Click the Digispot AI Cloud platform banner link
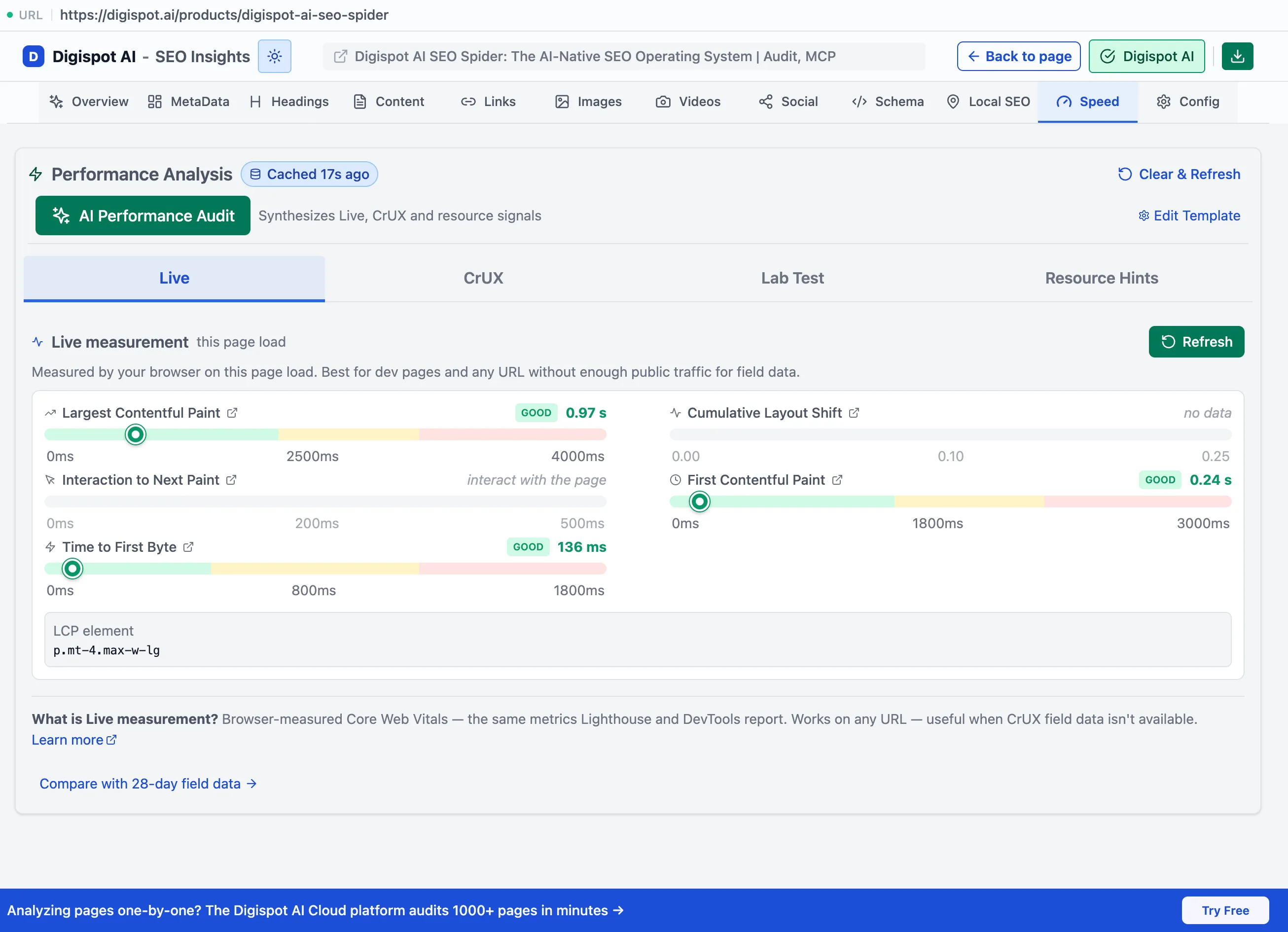The width and height of the screenshot is (1288, 932). (x=315, y=910)
